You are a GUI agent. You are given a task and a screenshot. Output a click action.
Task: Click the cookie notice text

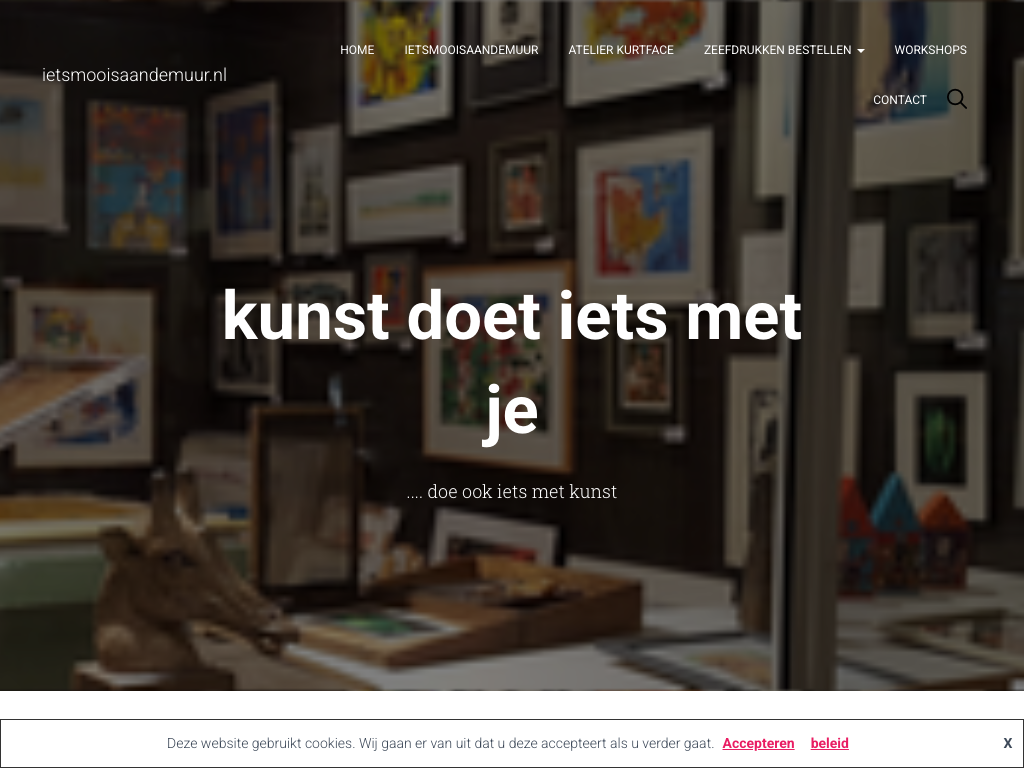point(440,743)
